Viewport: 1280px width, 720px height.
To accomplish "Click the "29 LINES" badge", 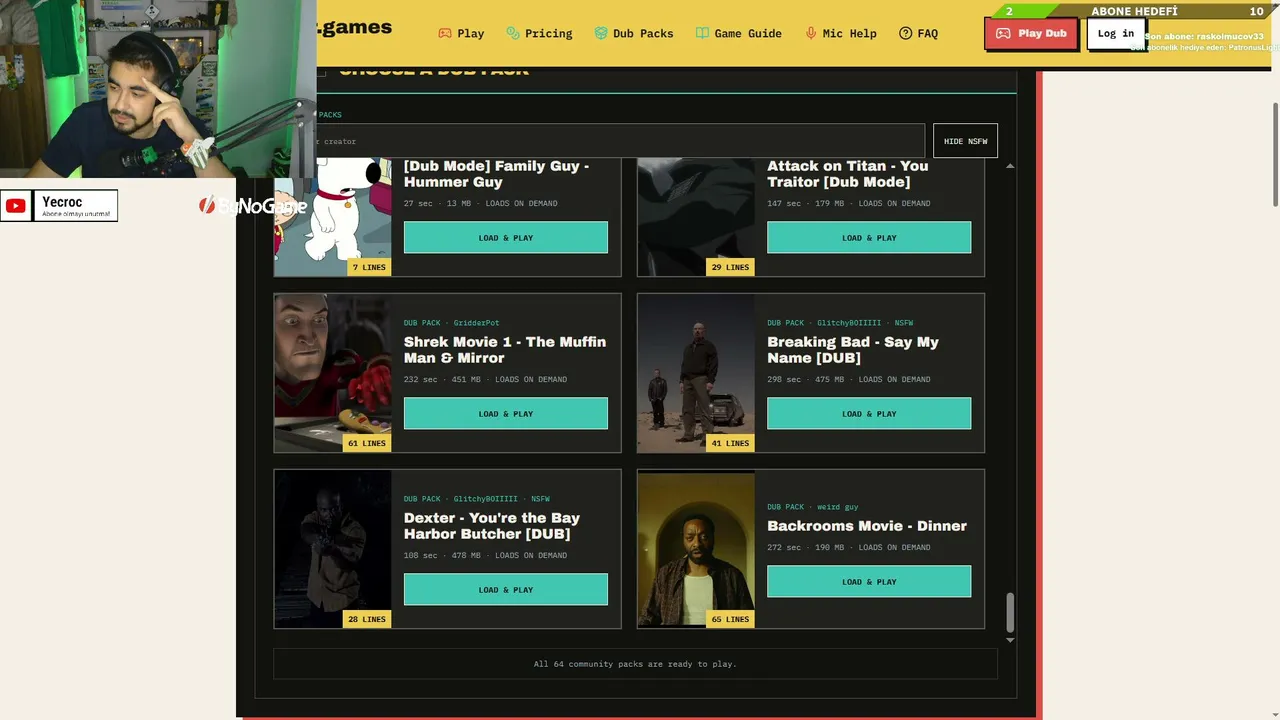I will pos(730,267).
